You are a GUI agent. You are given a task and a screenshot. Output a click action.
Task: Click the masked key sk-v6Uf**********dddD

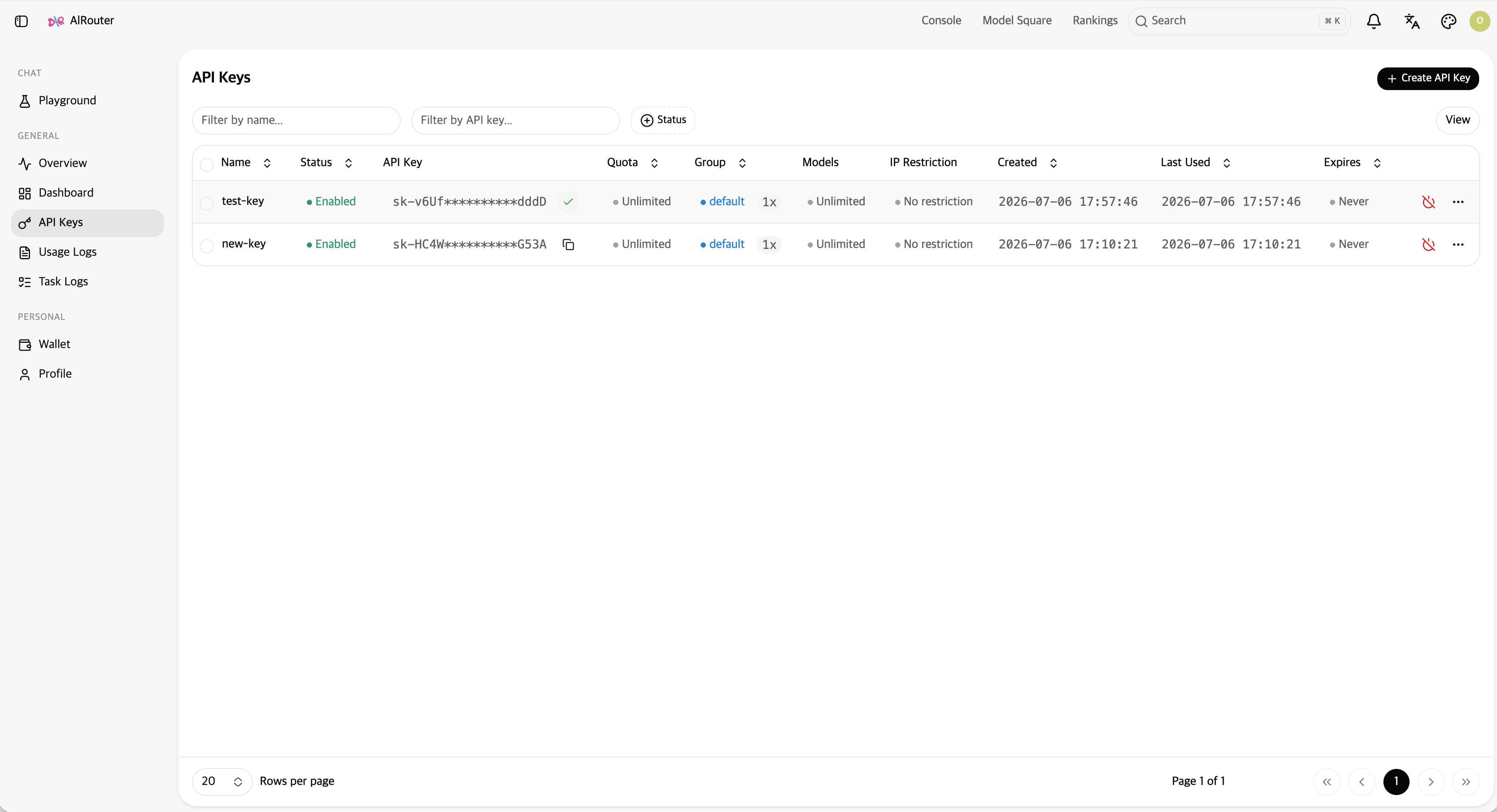(470, 201)
